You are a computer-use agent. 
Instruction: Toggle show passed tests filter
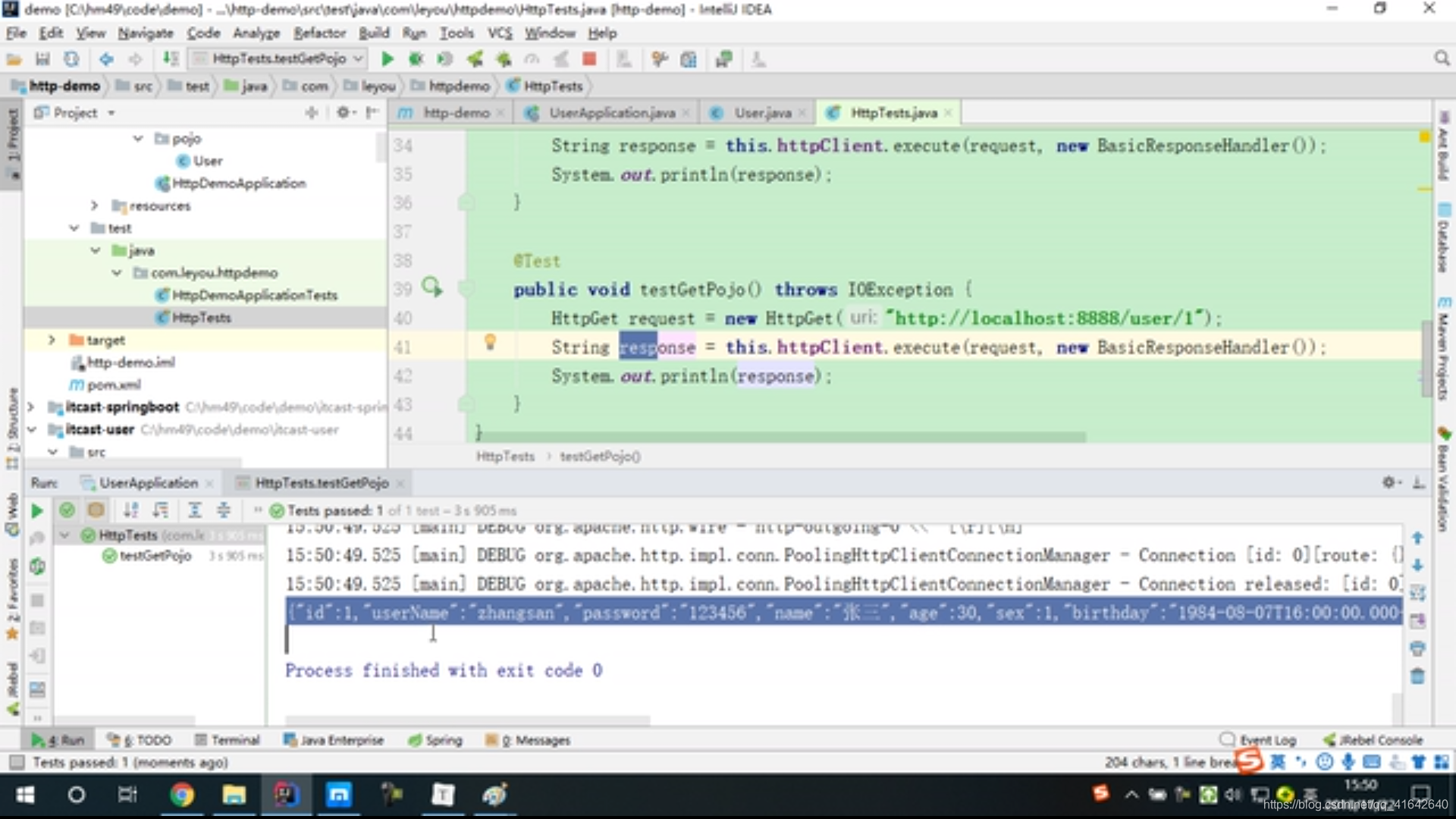coord(67,511)
